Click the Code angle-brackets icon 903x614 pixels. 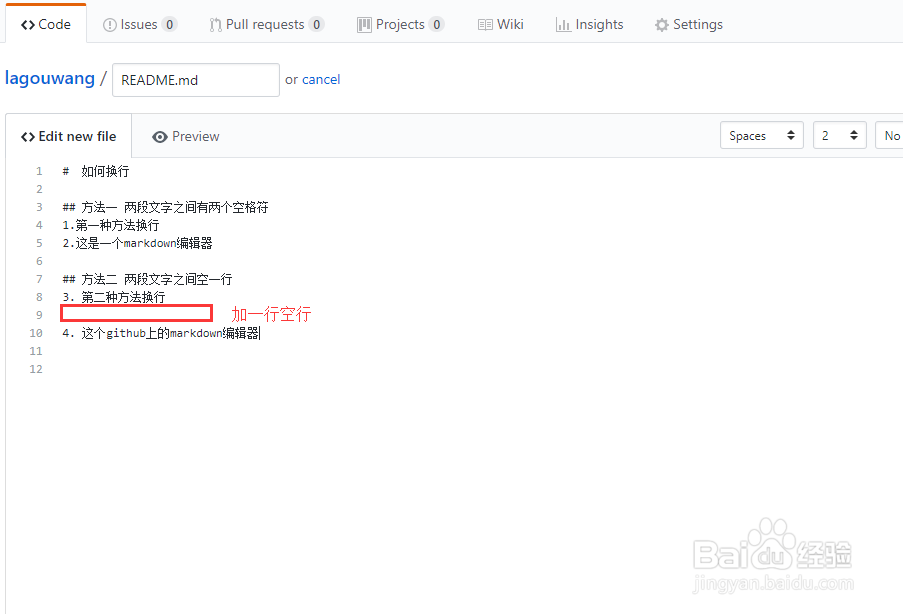28,25
